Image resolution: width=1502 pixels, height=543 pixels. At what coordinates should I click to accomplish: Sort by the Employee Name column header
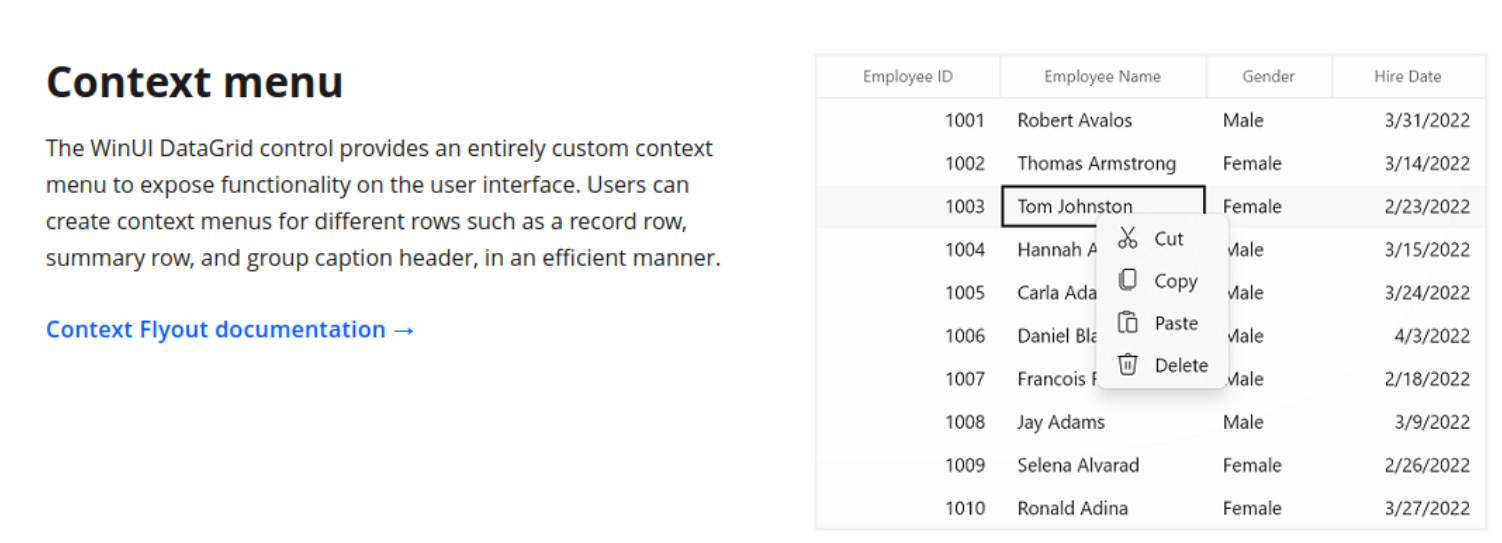coord(1102,77)
